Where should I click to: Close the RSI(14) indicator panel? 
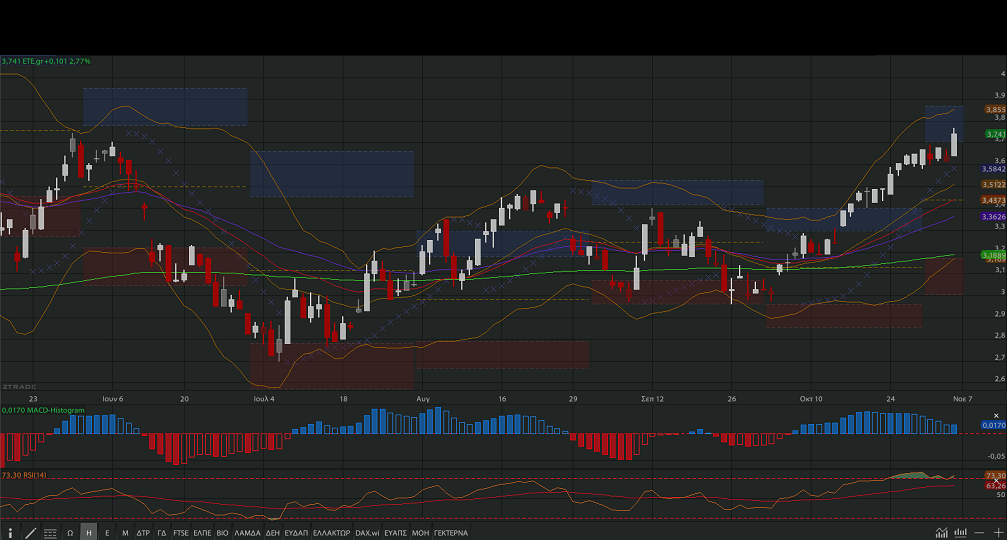coord(996,481)
